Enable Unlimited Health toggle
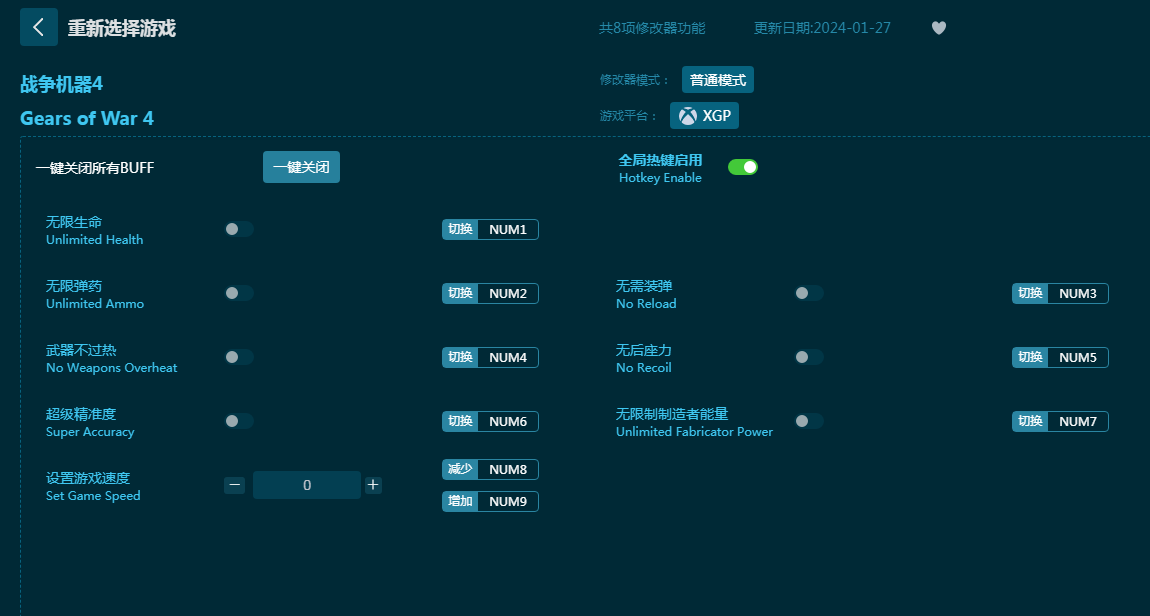Image resolution: width=1150 pixels, height=616 pixels. pyautogui.click(x=239, y=229)
